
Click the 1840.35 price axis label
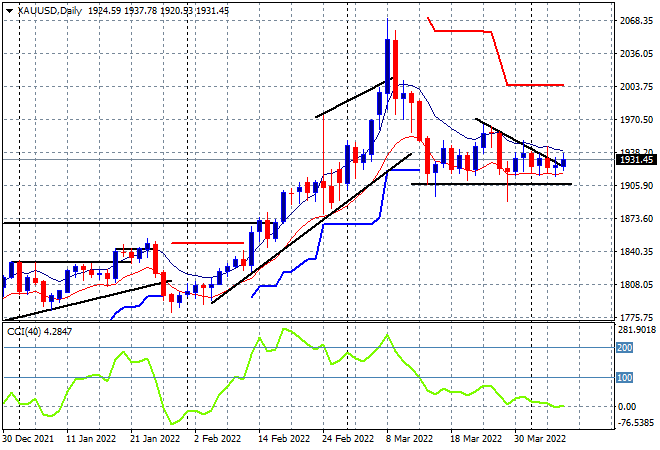636,251
